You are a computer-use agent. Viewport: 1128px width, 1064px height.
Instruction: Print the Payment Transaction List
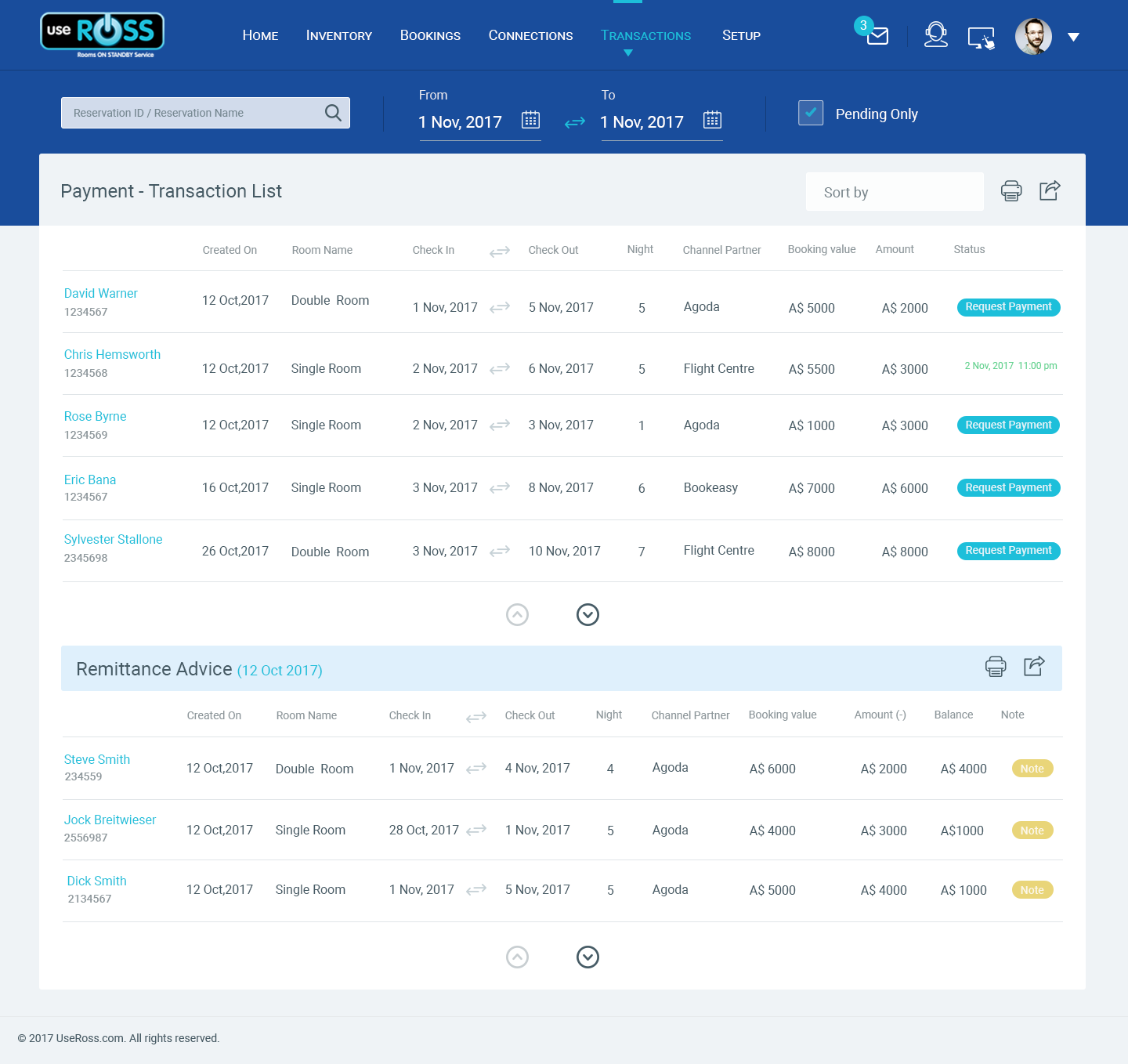pyautogui.click(x=1011, y=190)
